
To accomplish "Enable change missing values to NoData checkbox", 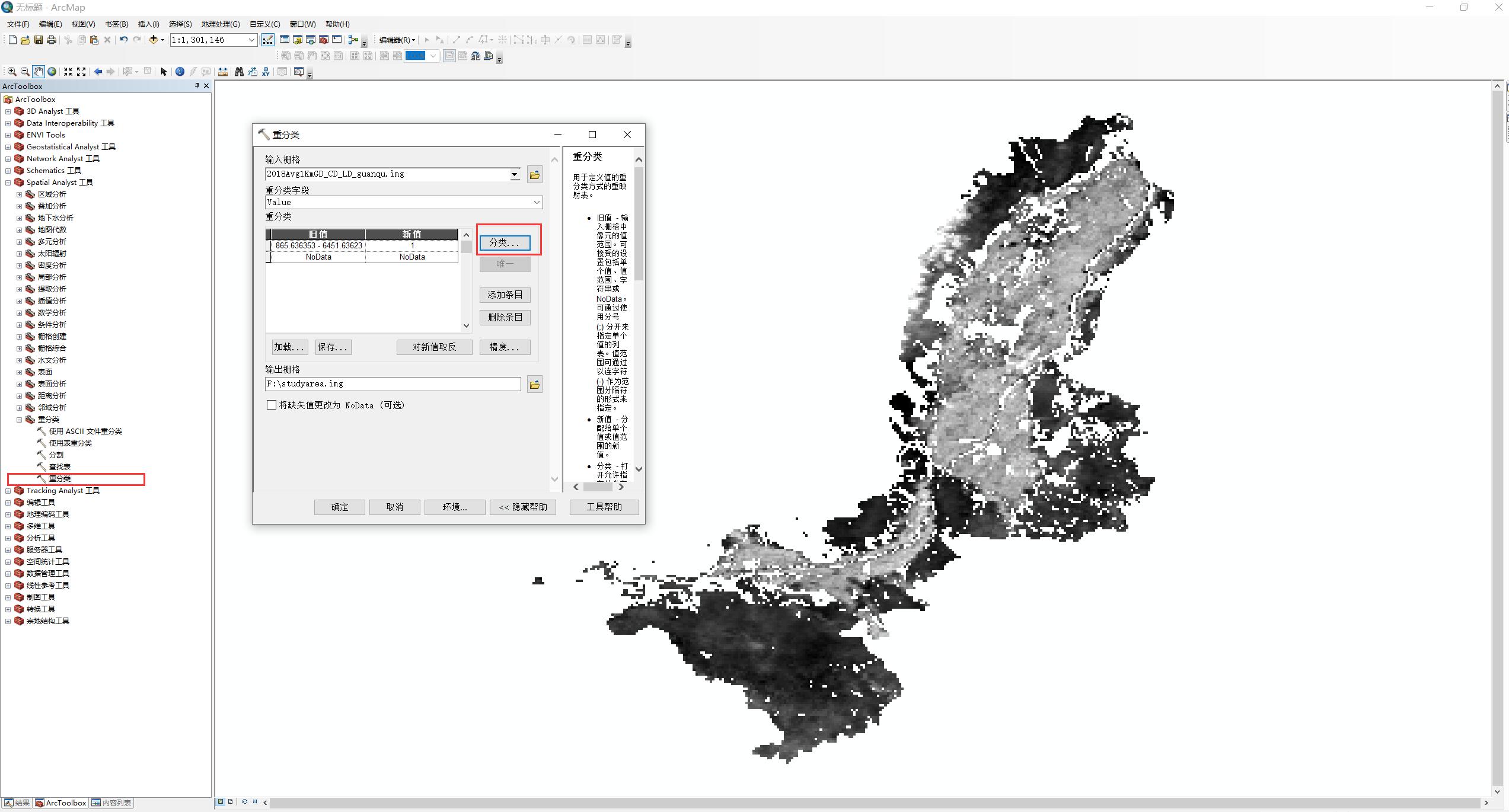I will 272,405.
